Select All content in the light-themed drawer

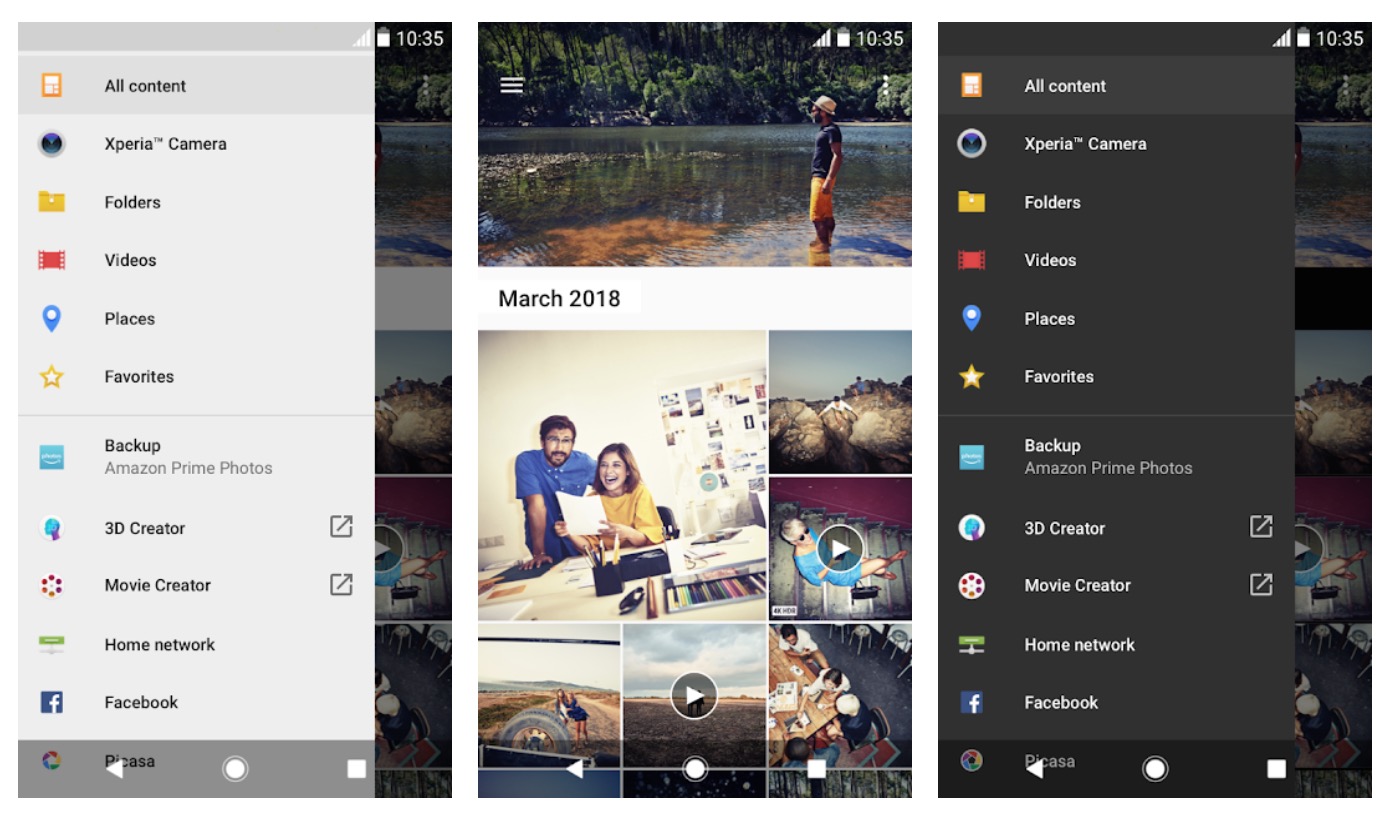[145, 86]
